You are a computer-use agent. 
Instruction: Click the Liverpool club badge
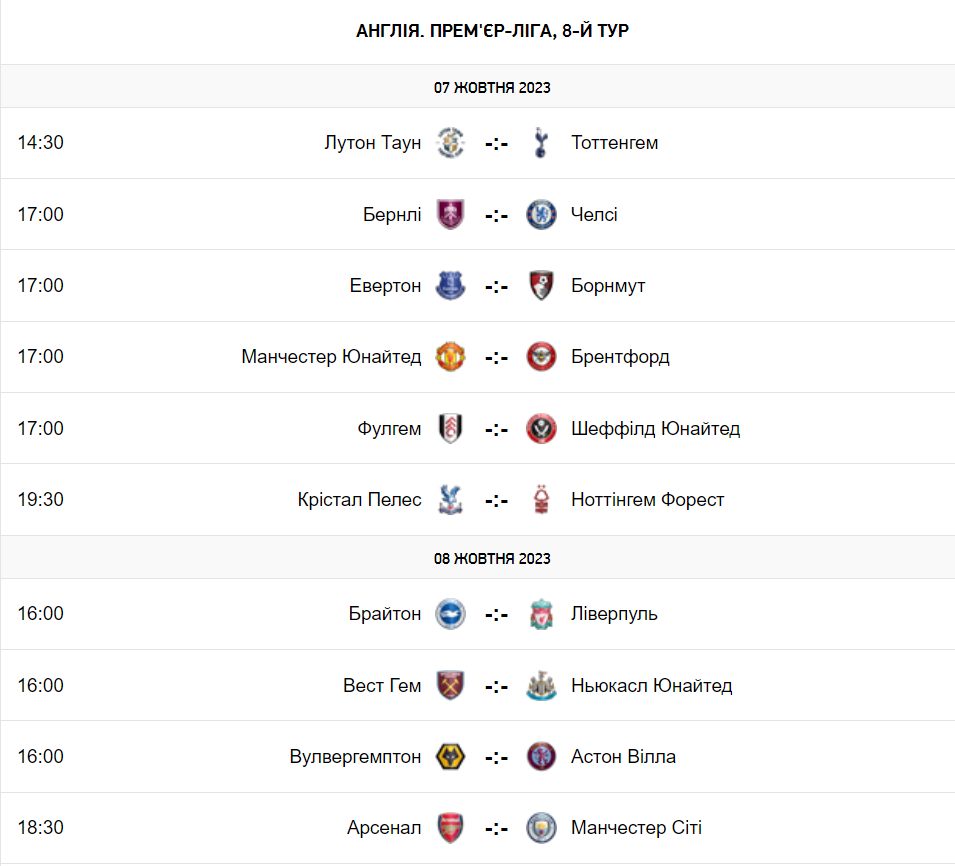[541, 614]
